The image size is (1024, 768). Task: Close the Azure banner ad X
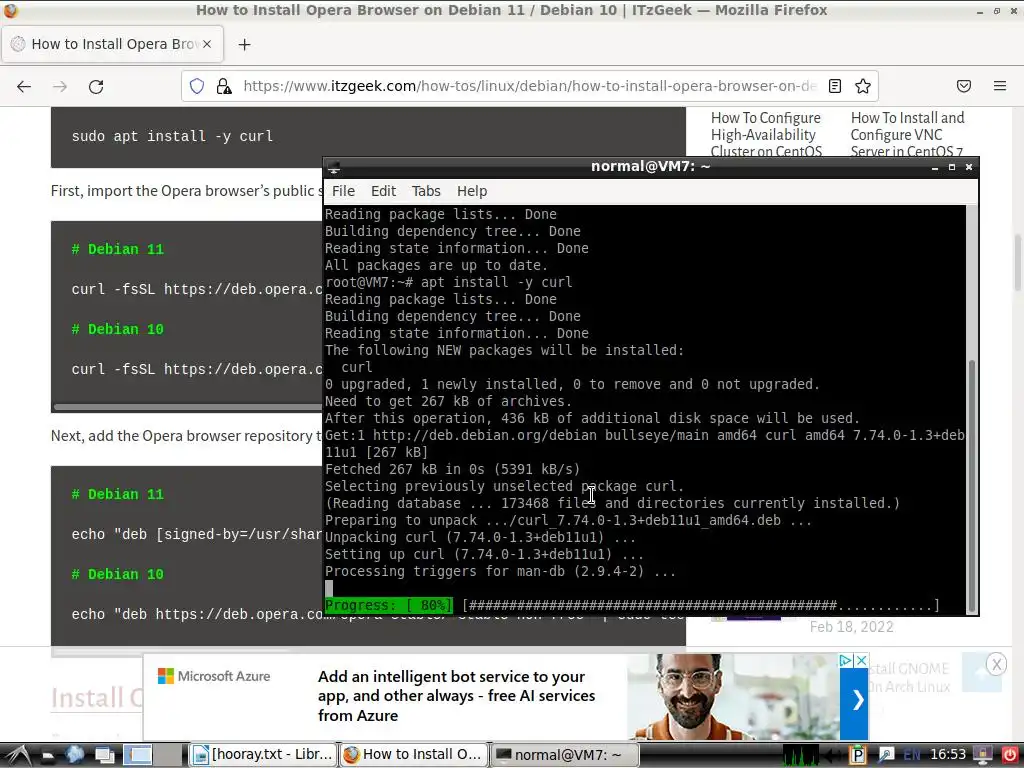point(861,660)
